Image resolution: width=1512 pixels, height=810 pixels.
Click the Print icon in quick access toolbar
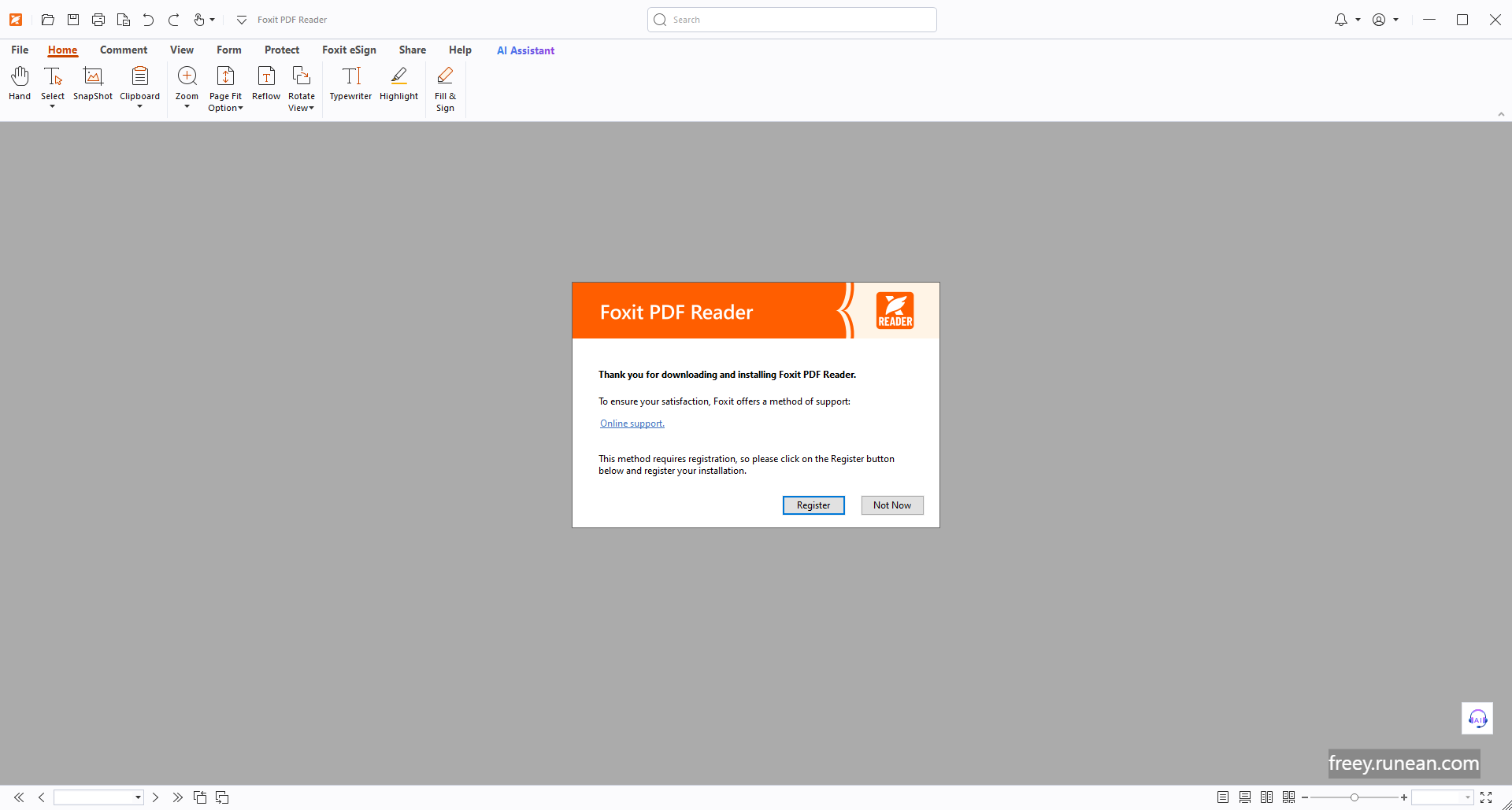pyautogui.click(x=98, y=20)
